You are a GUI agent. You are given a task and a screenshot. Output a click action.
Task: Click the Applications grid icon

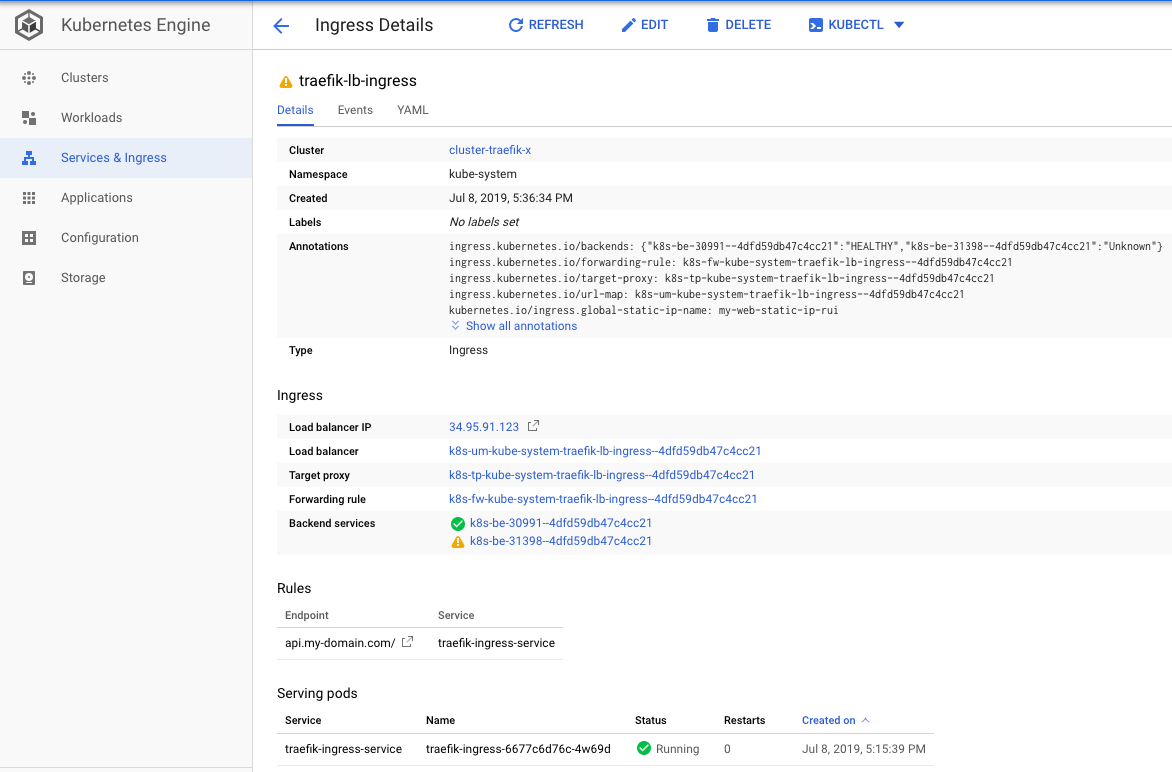(29, 197)
